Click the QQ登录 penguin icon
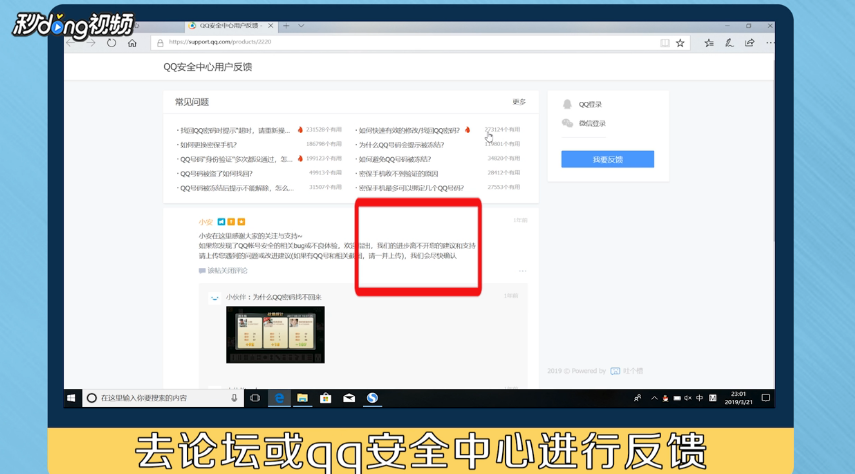855x474 pixels. 567,104
